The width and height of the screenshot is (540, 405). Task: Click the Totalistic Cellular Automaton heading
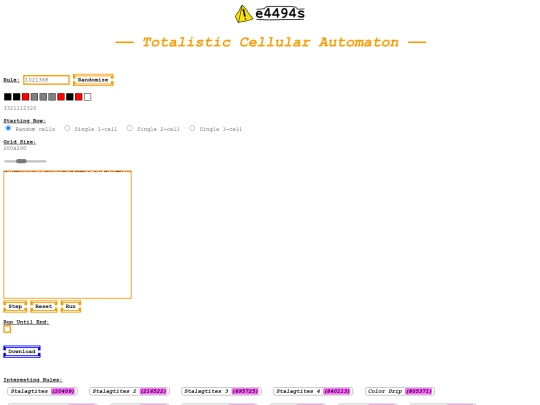[x=271, y=42]
